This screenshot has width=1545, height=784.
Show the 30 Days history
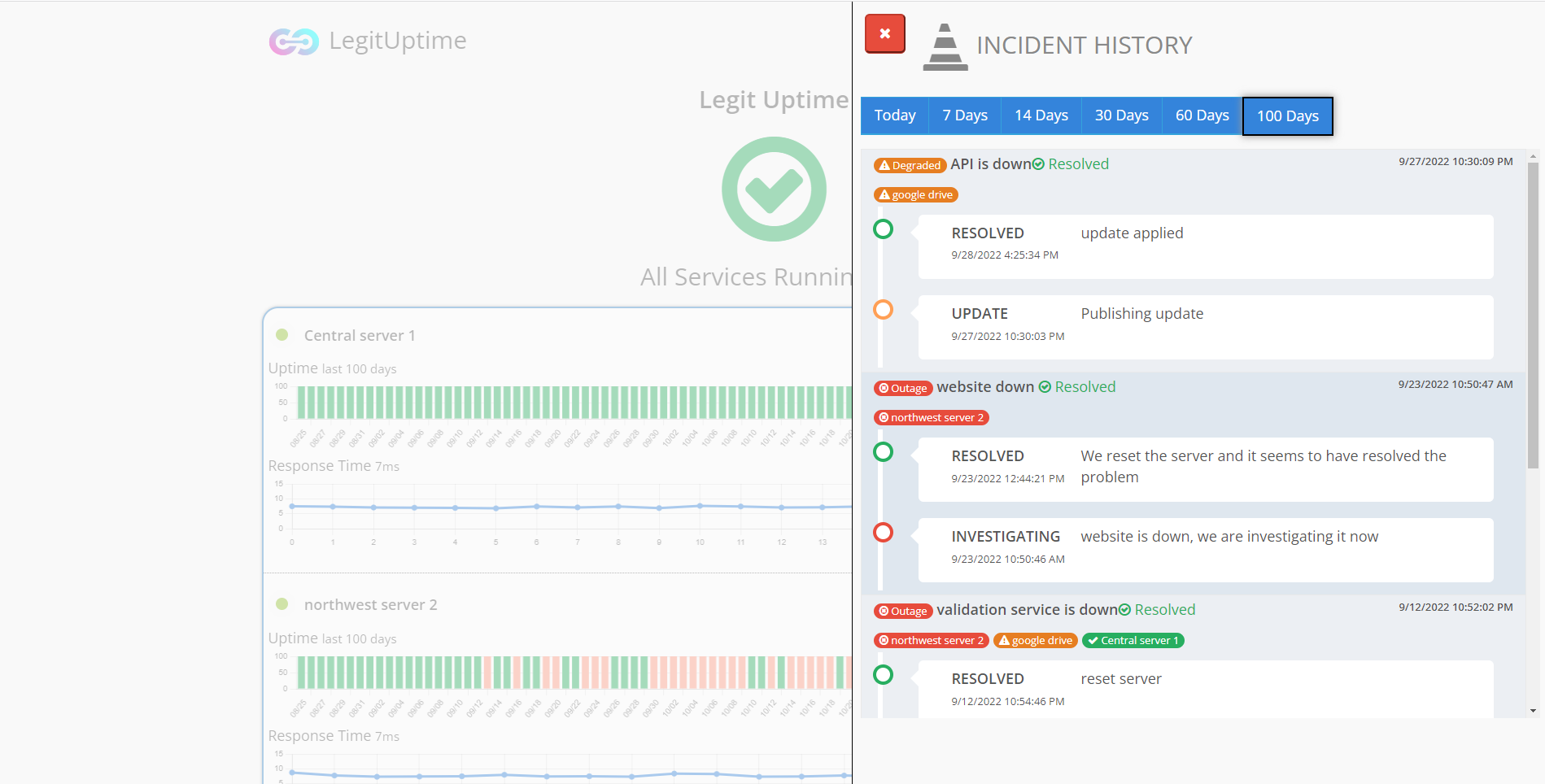coord(1122,115)
